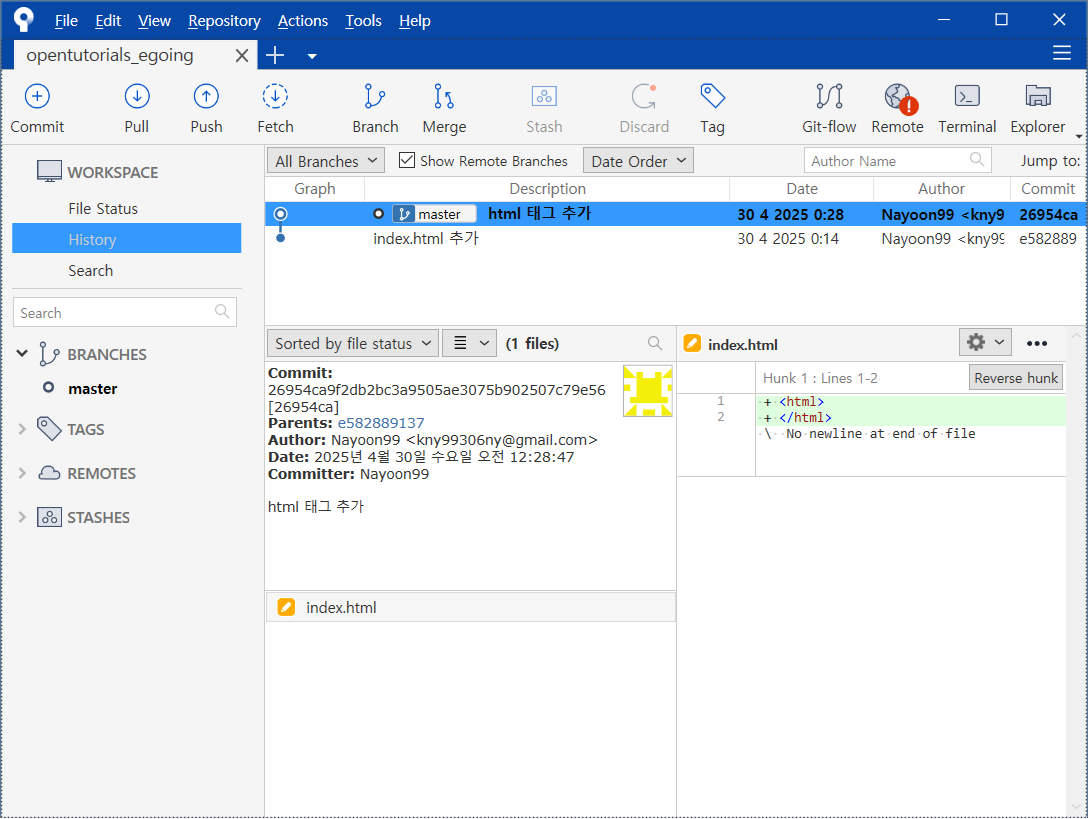Image resolution: width=1088 pixels, height=819 pixels.
Task: Click the Graph column header
Action: [314, 189]
